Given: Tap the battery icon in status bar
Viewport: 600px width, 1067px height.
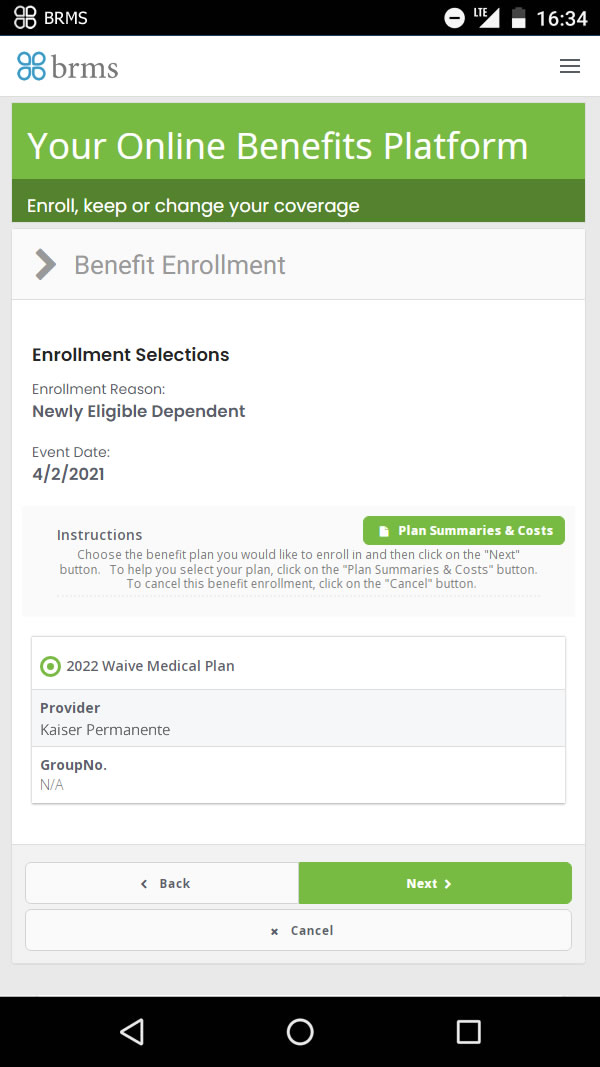Looking at the screenshot, I should pos(518,18).
